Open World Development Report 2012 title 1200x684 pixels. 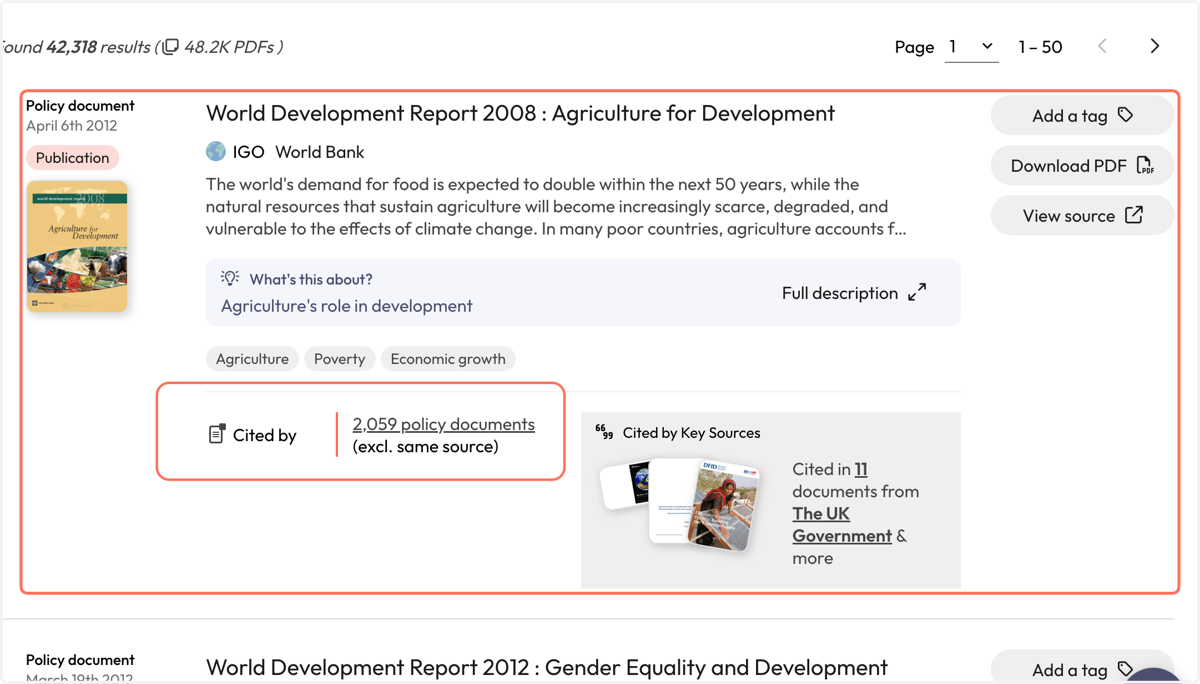[546, 667]
